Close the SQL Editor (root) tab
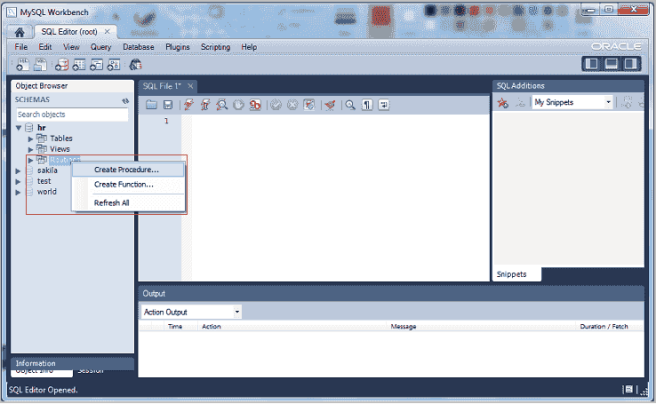This screenshot has width=656, height=405. pyautogui.click(x=107, y=32)
